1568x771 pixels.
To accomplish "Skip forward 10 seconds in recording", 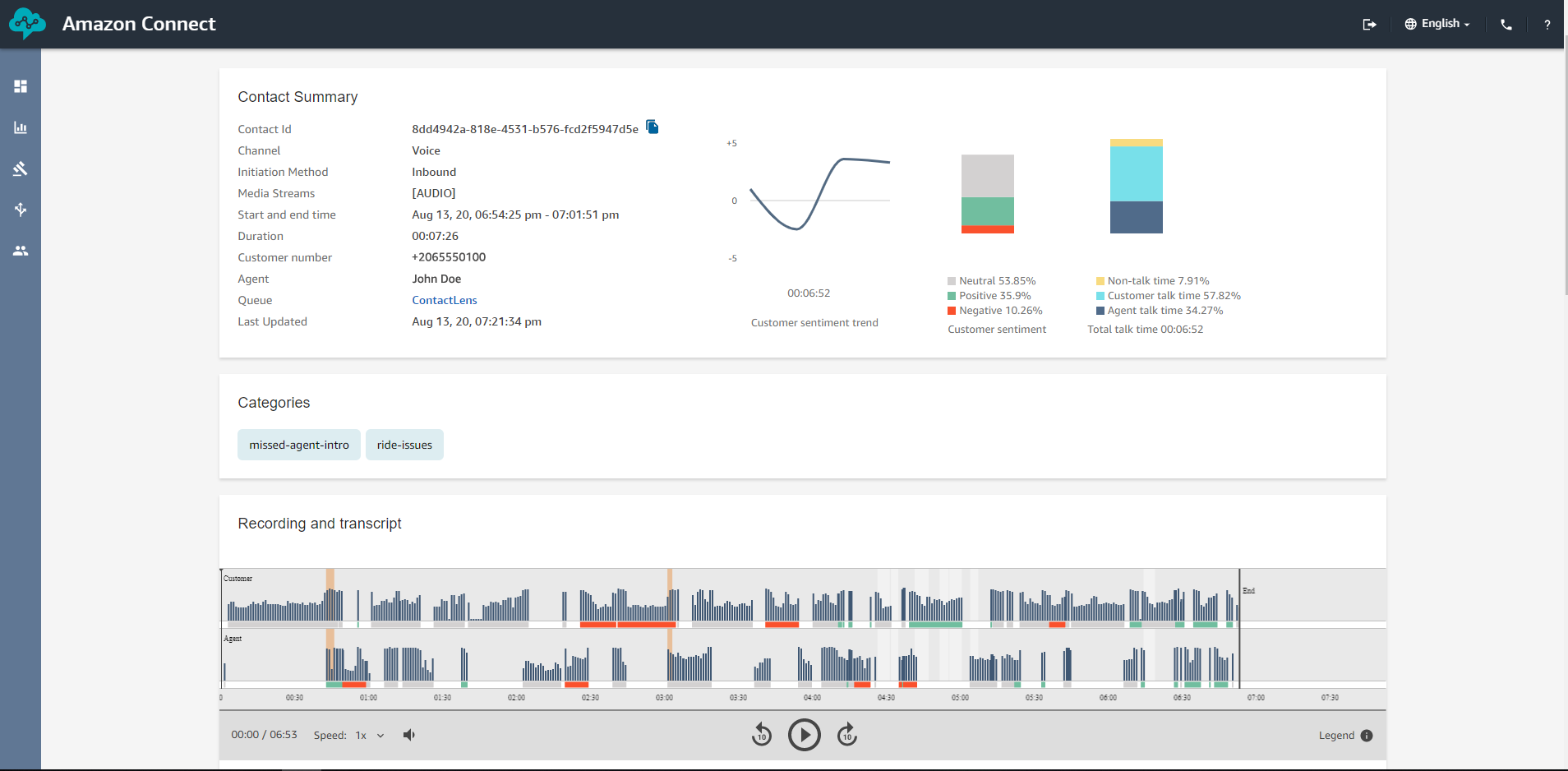I will [846, 734].
